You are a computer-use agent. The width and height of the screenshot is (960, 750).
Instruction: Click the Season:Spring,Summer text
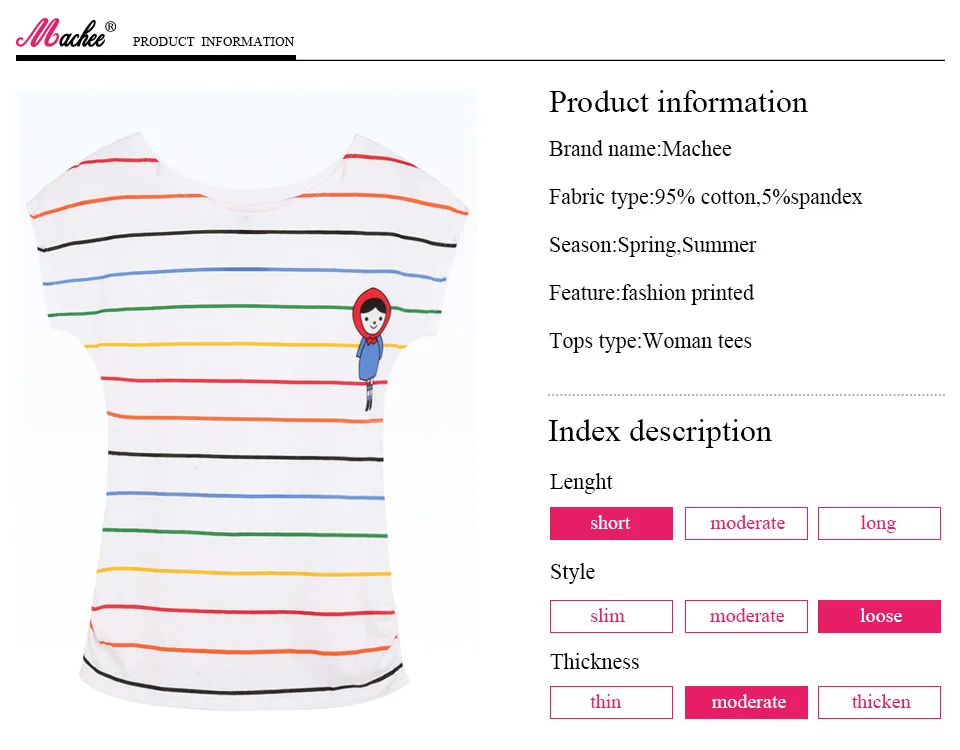point(652,245)
